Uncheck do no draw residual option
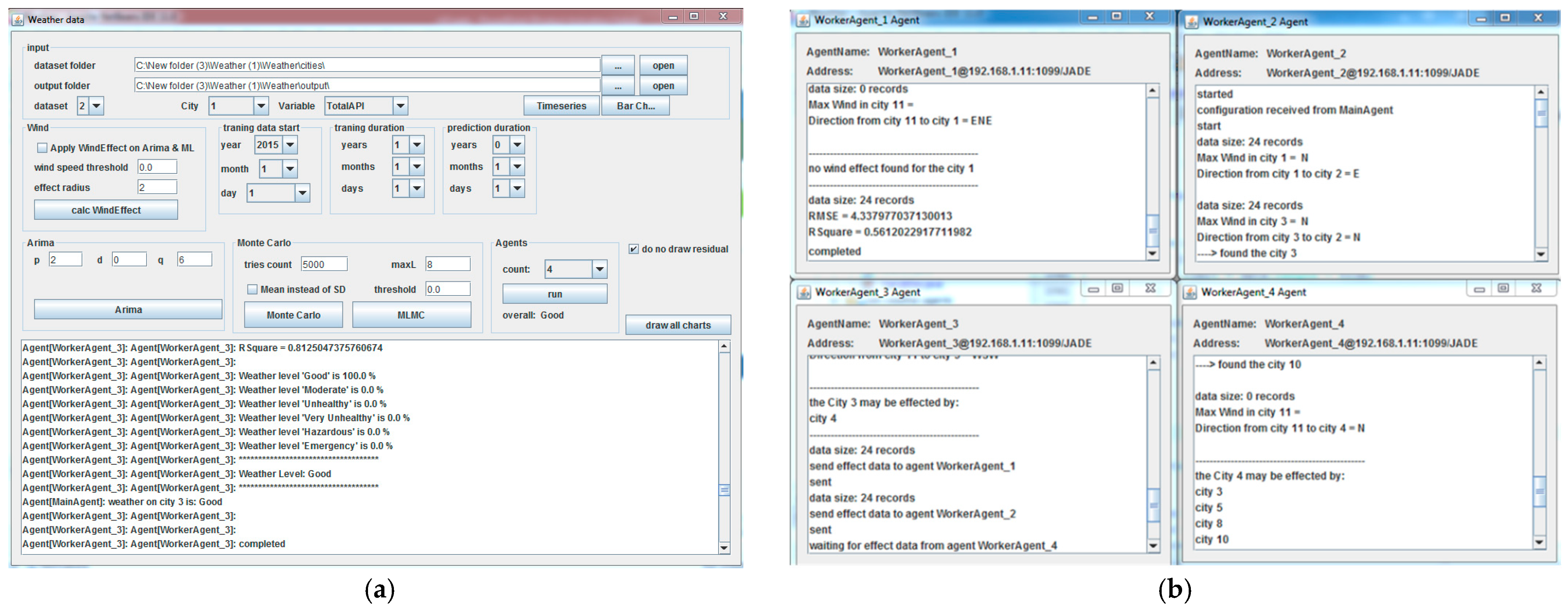The width and height of the screenshot is (1568, 612). coord(634,249)
